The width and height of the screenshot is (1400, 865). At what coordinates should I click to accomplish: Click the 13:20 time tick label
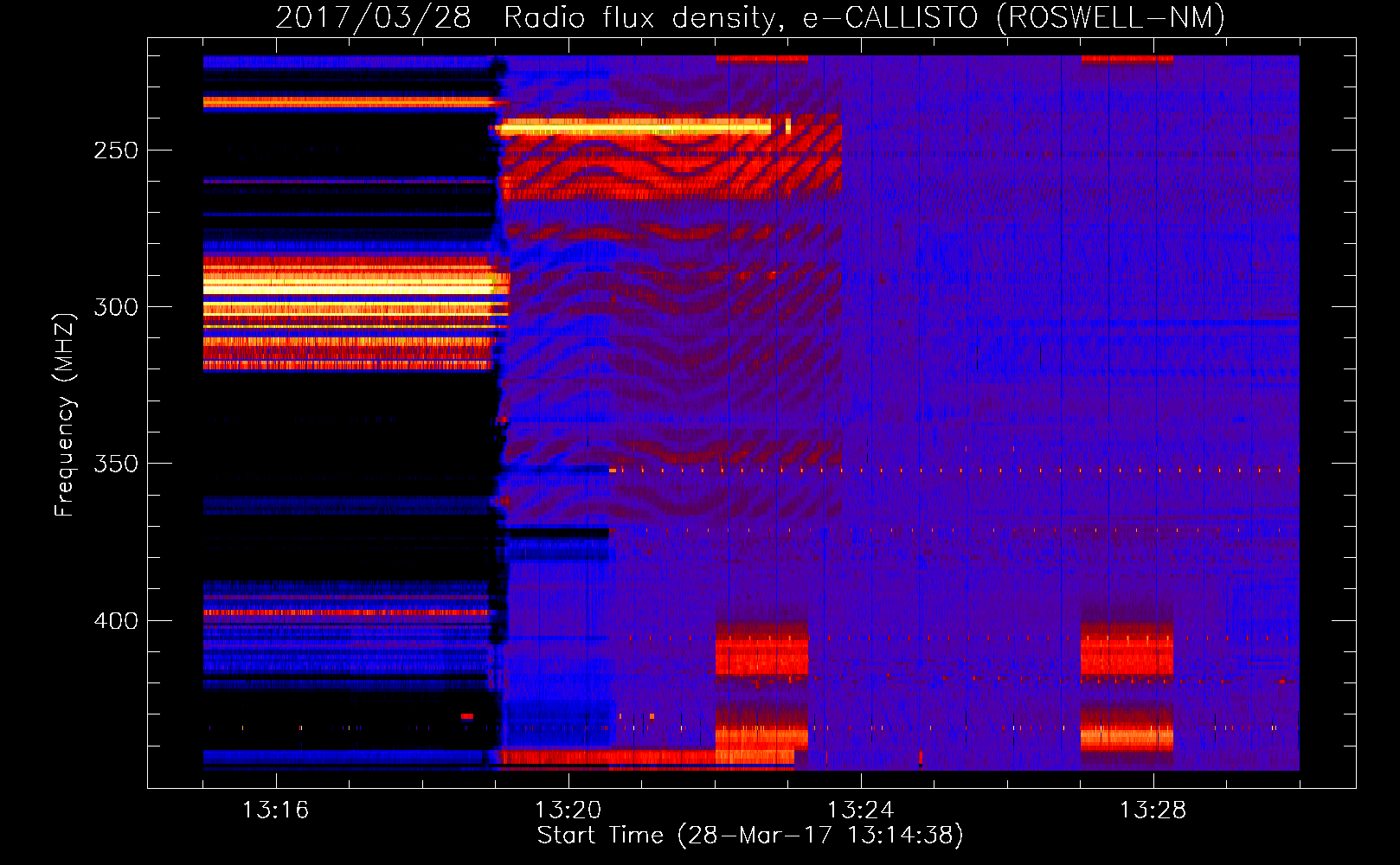pos(568,810)
